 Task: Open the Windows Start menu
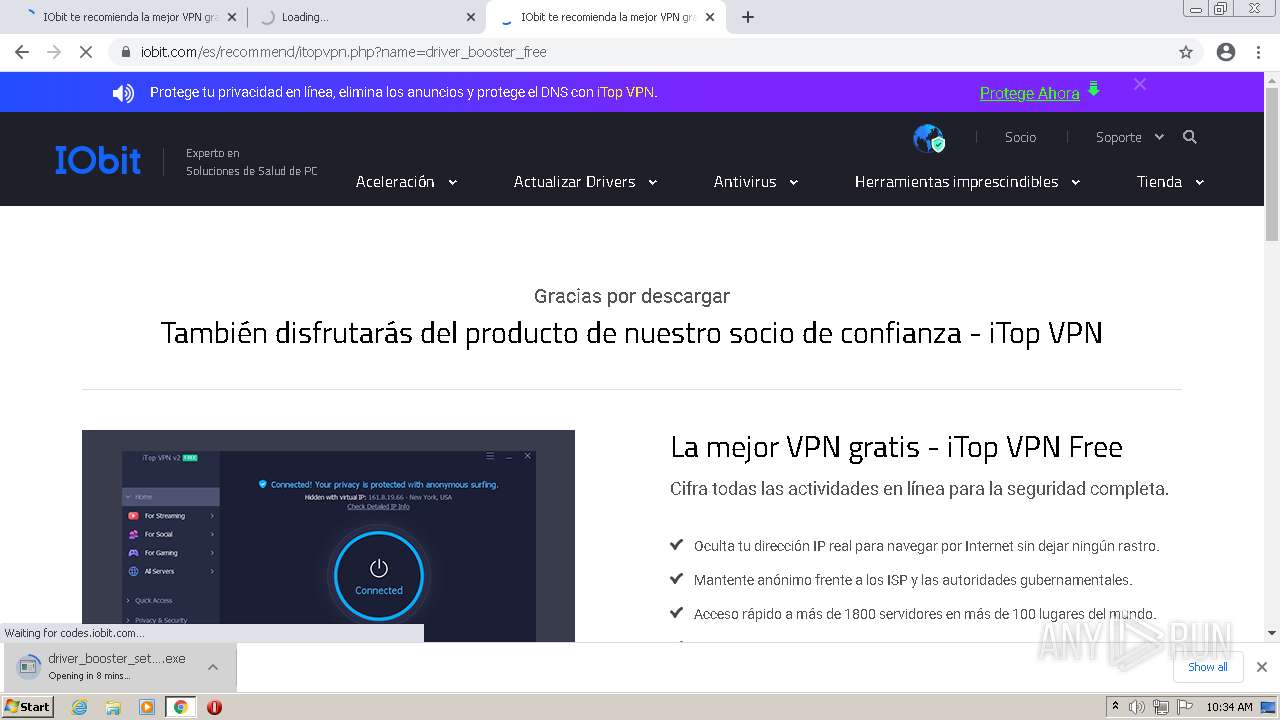point(28,706)
